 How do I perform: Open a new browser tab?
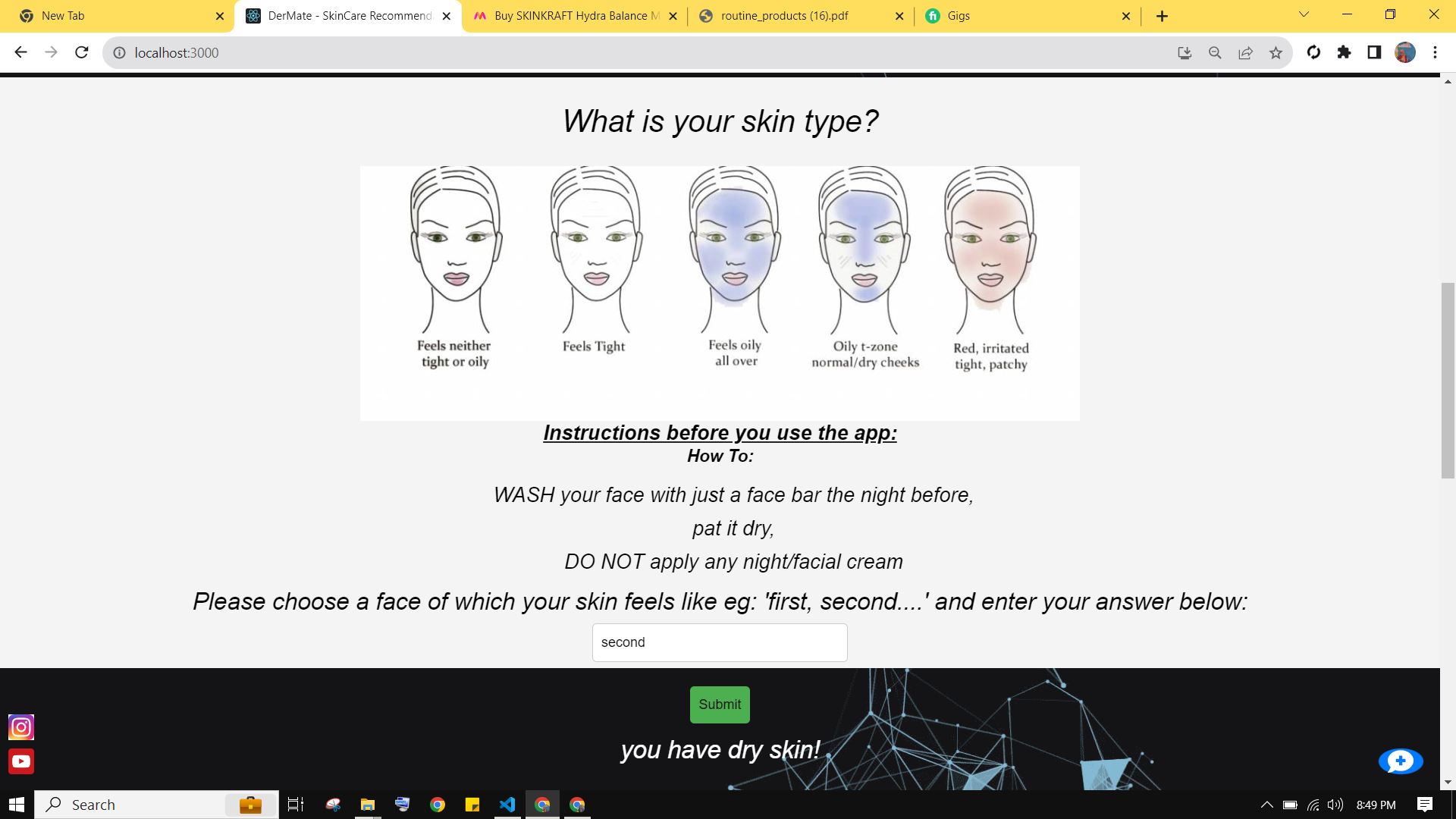click(x=1162, y=16)
